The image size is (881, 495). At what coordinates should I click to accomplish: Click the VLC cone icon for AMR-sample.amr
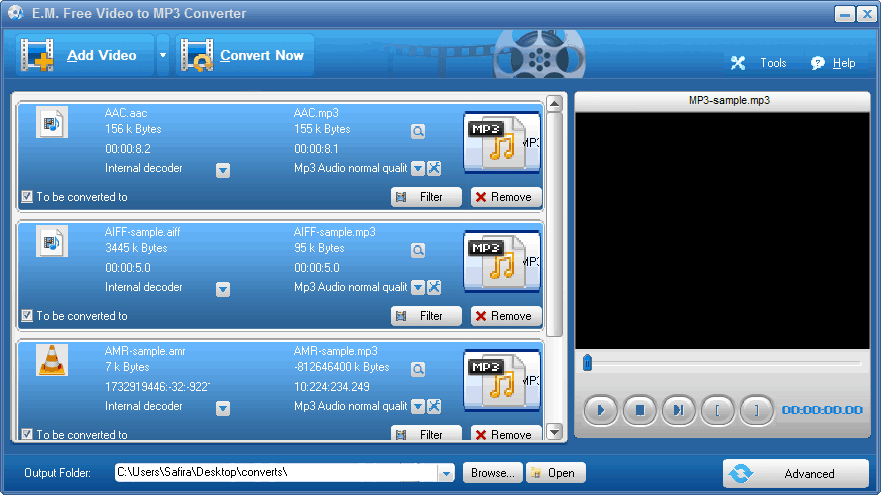pyautogui.click(x=52, y=360)
